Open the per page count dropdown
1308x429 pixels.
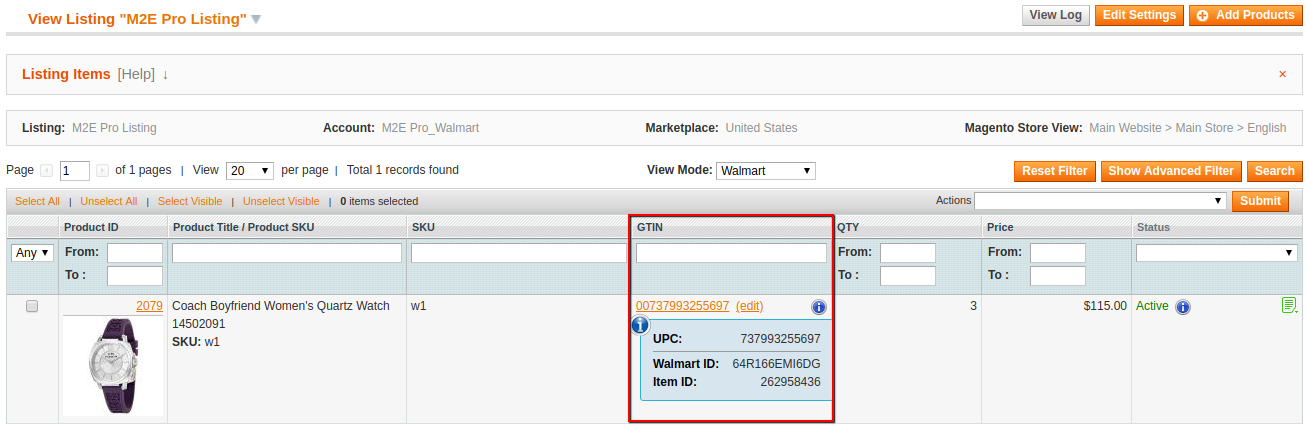coord(249,171)
